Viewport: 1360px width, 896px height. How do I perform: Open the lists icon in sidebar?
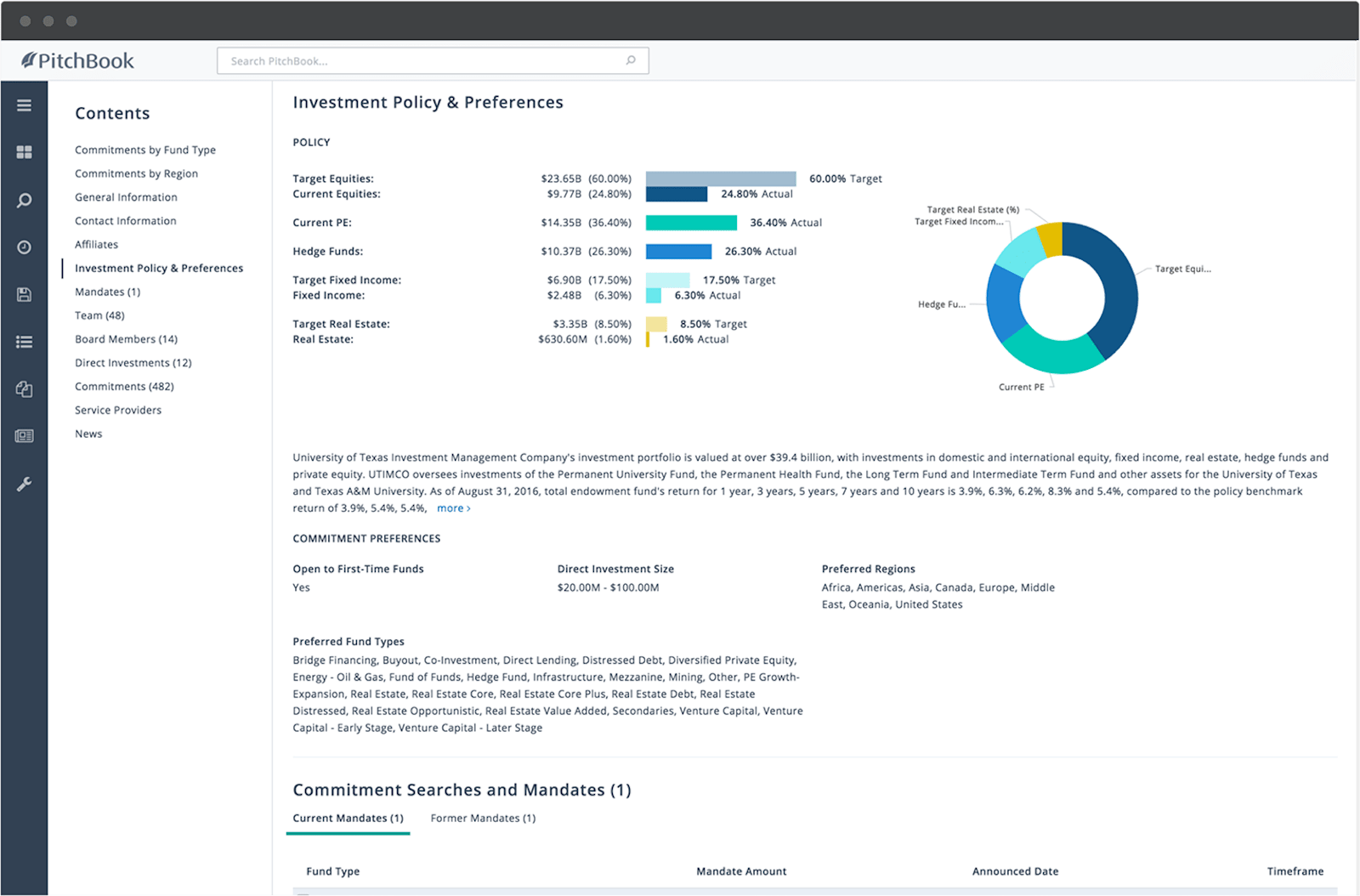coord(24,342)
